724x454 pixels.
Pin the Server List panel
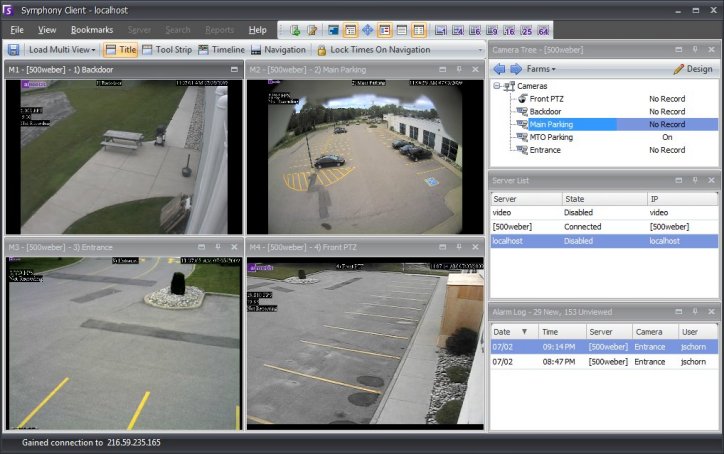point(695,180)
